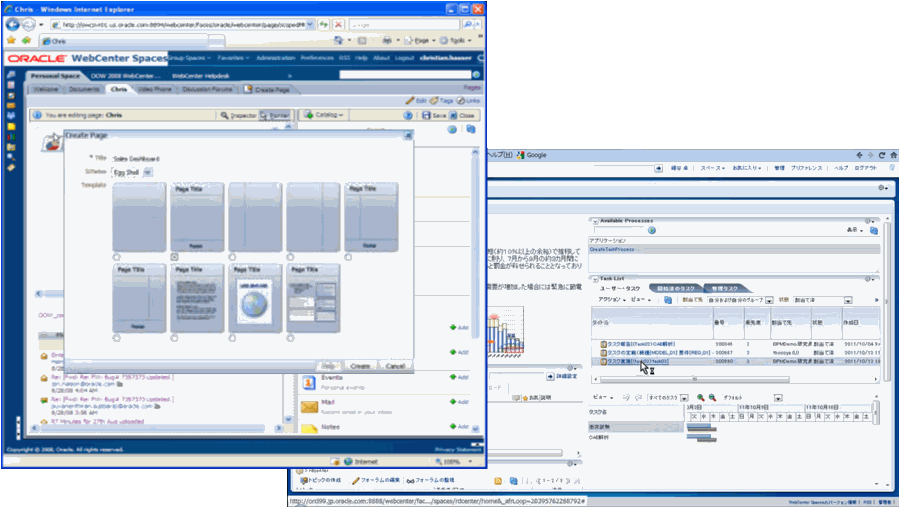Click the Tags icon
The width and height of the screenshot is (900, 508).
point(435,101)
